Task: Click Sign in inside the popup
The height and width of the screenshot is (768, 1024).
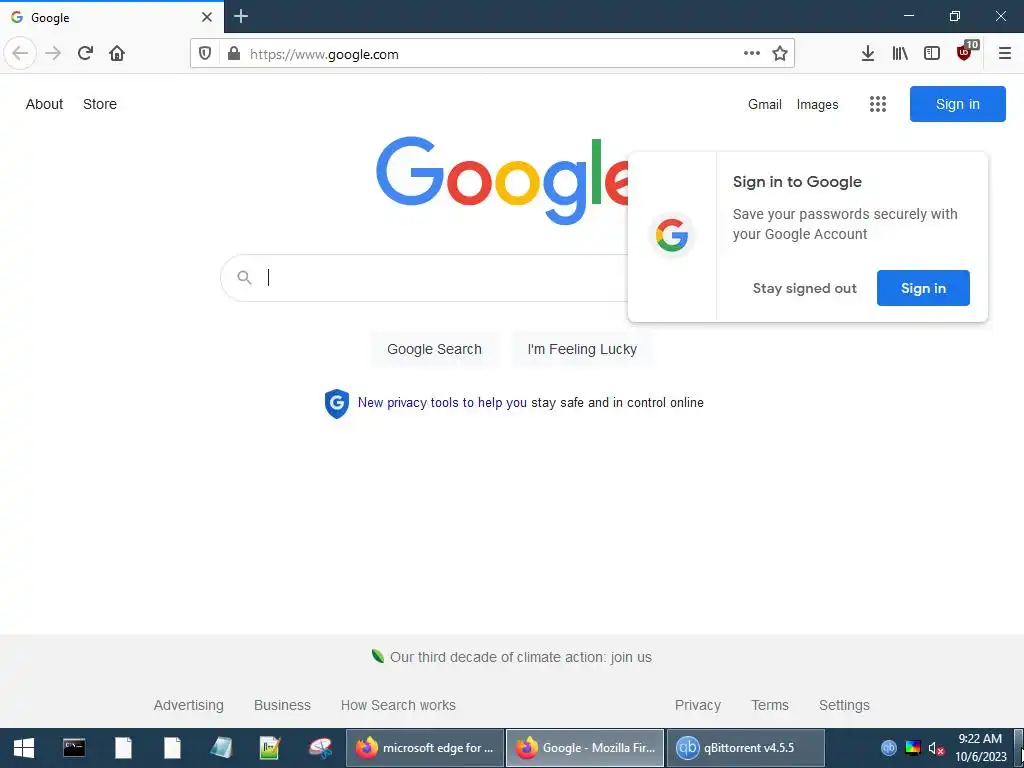Action: [923, 288]
